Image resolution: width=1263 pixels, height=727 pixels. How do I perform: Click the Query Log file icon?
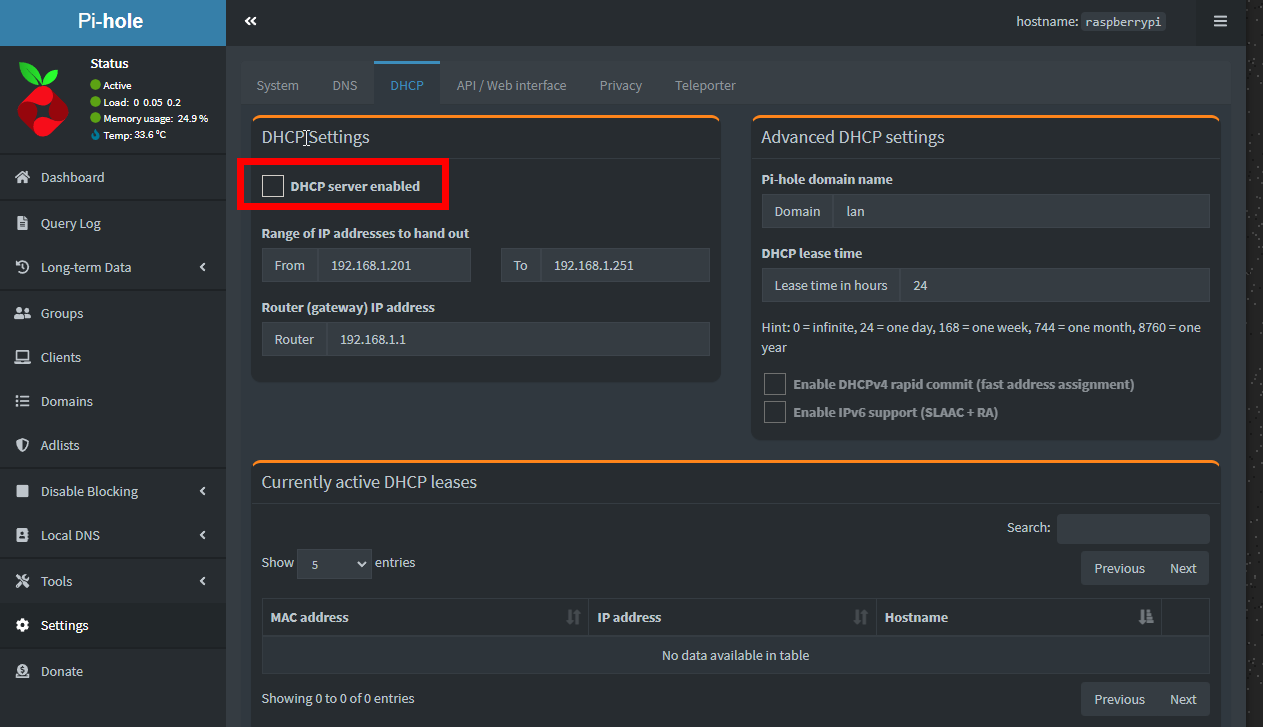pos(22,223)
